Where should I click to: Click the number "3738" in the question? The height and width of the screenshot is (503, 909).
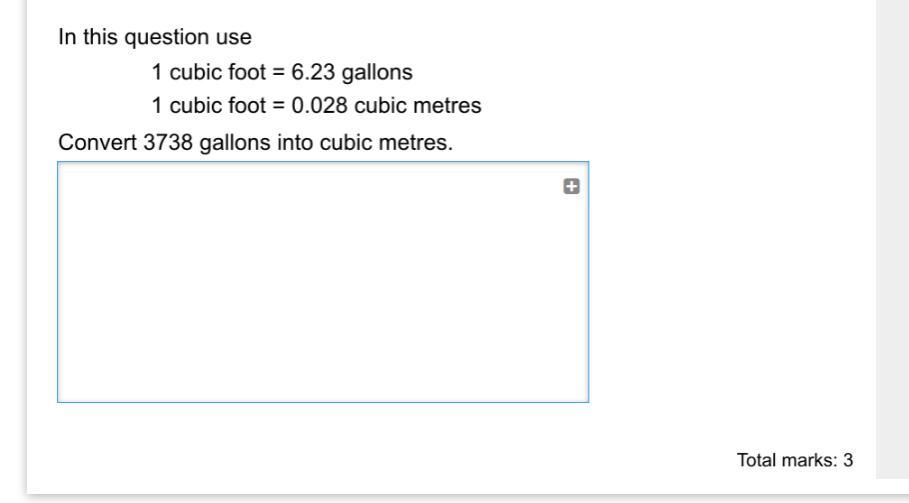pos(165,143)
